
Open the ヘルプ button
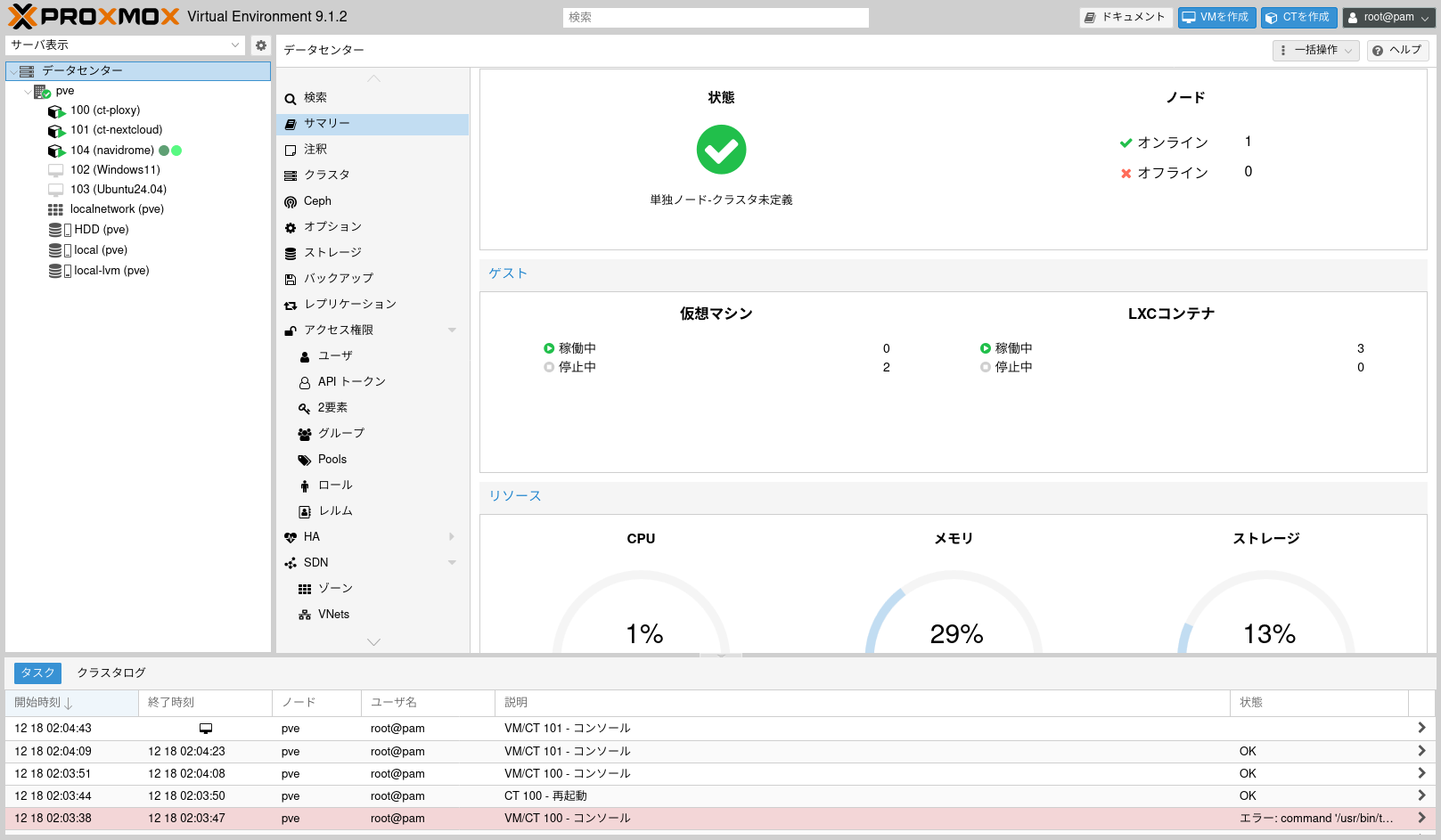[x=1396, y=50]
